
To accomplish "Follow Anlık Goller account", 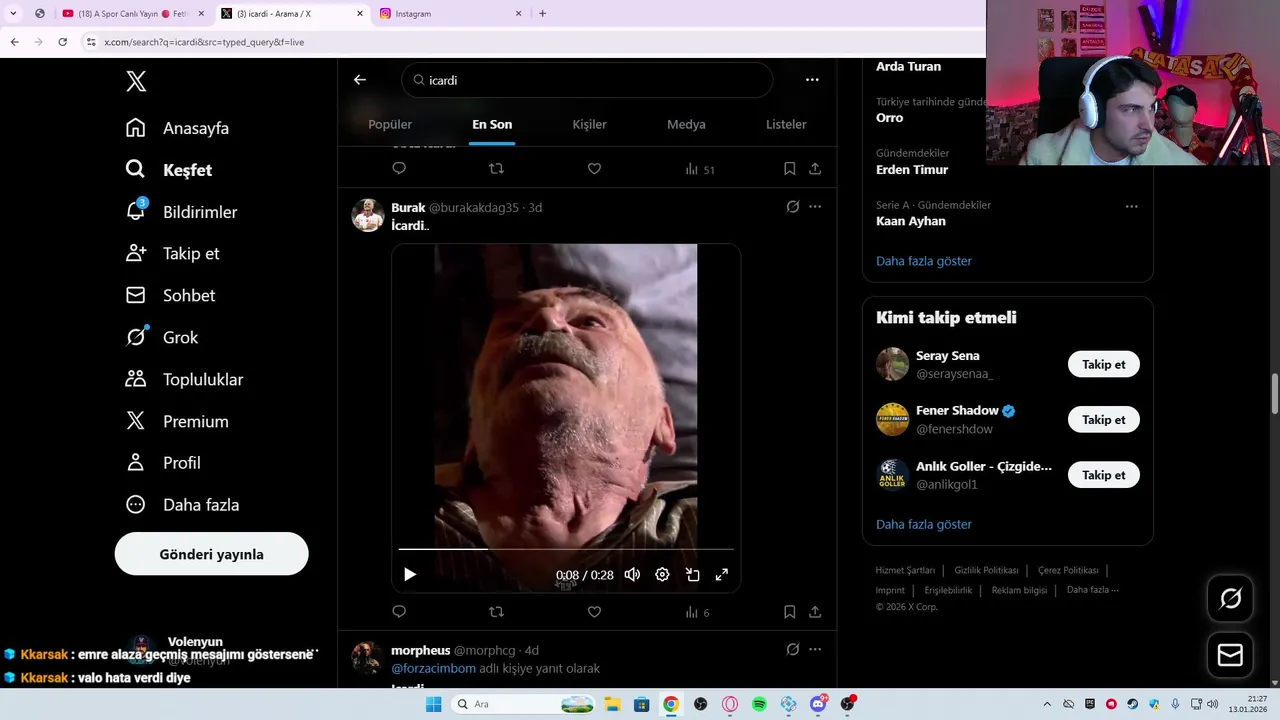I will click(1104, 475).
